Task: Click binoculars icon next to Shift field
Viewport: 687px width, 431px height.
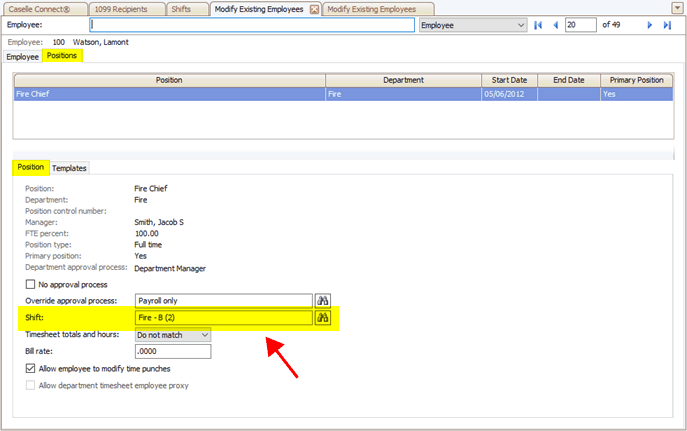Action: pos(323,317)
